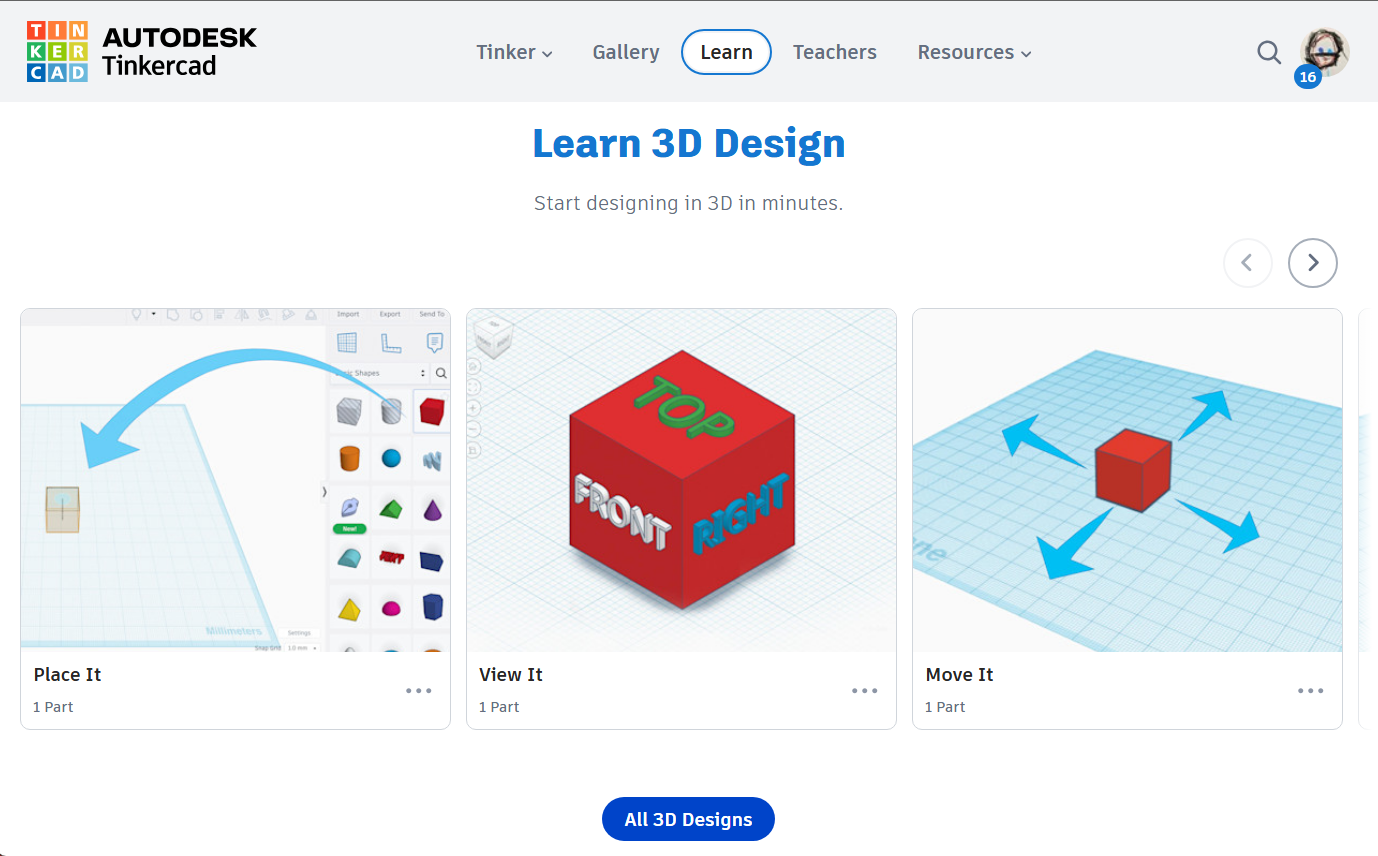
Task: Click the View It title
Action: tap(511, 675)
